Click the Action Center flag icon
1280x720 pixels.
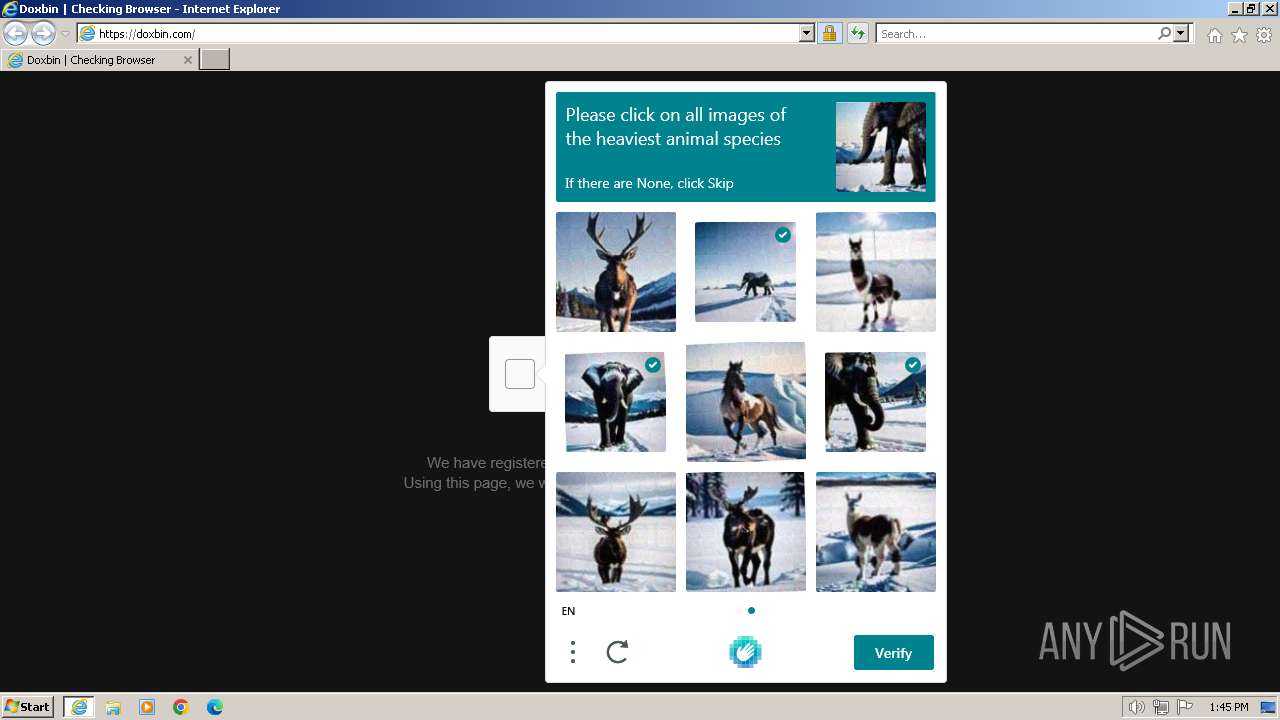pos(1185,707)
